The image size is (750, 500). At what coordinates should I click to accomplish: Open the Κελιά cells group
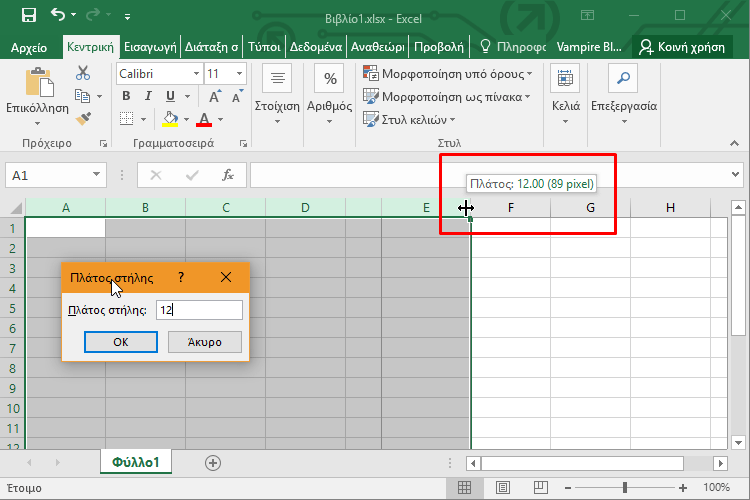click(x=566, y=94)
